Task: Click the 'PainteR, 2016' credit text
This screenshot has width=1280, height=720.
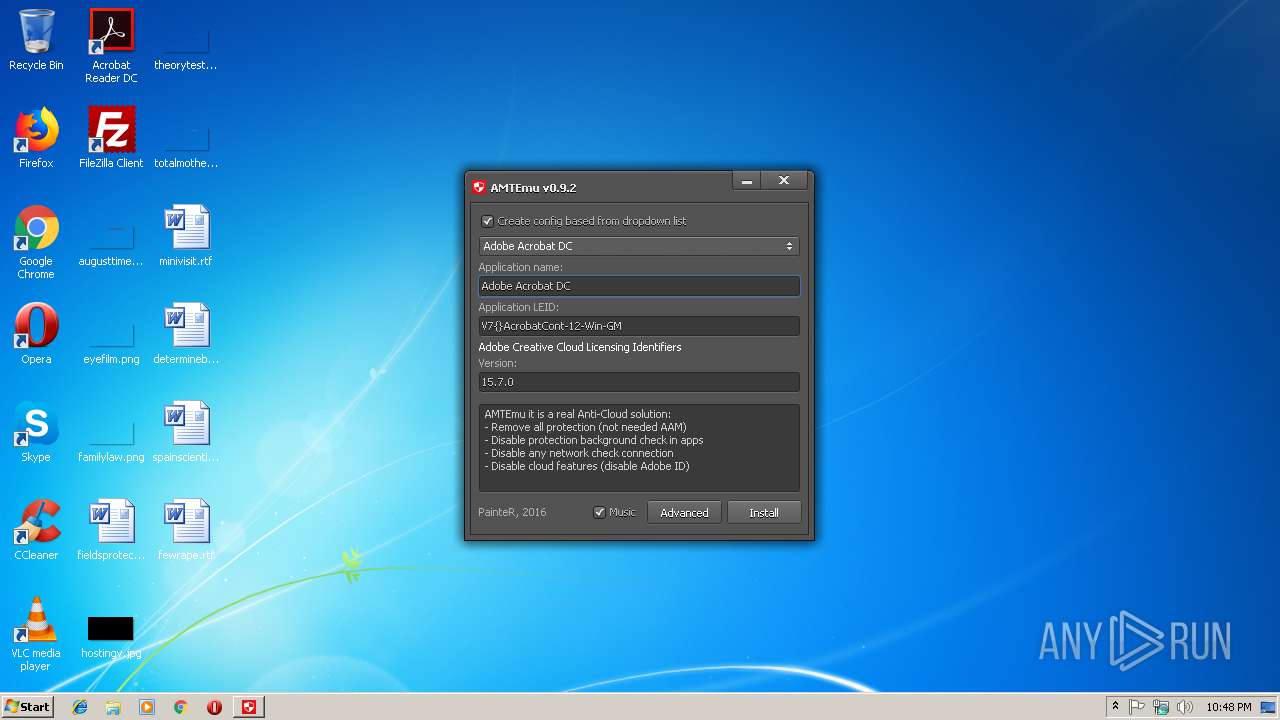Action: [512, 512]
